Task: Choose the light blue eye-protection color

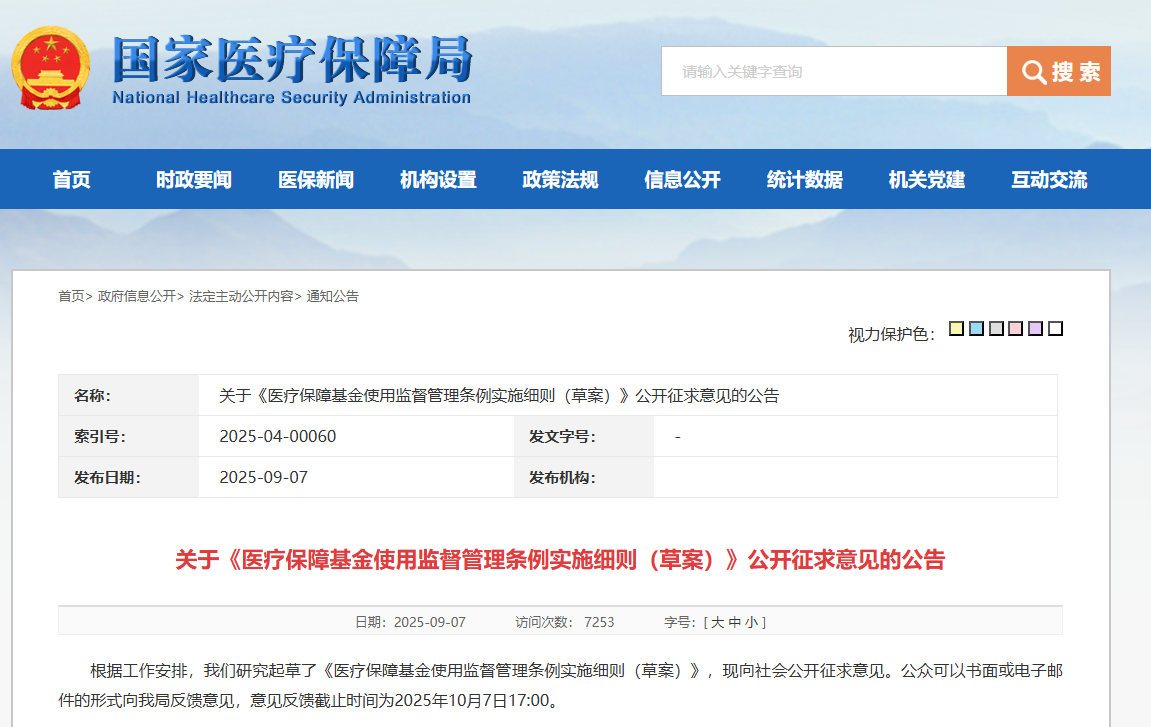Action: tap(976, 329)
